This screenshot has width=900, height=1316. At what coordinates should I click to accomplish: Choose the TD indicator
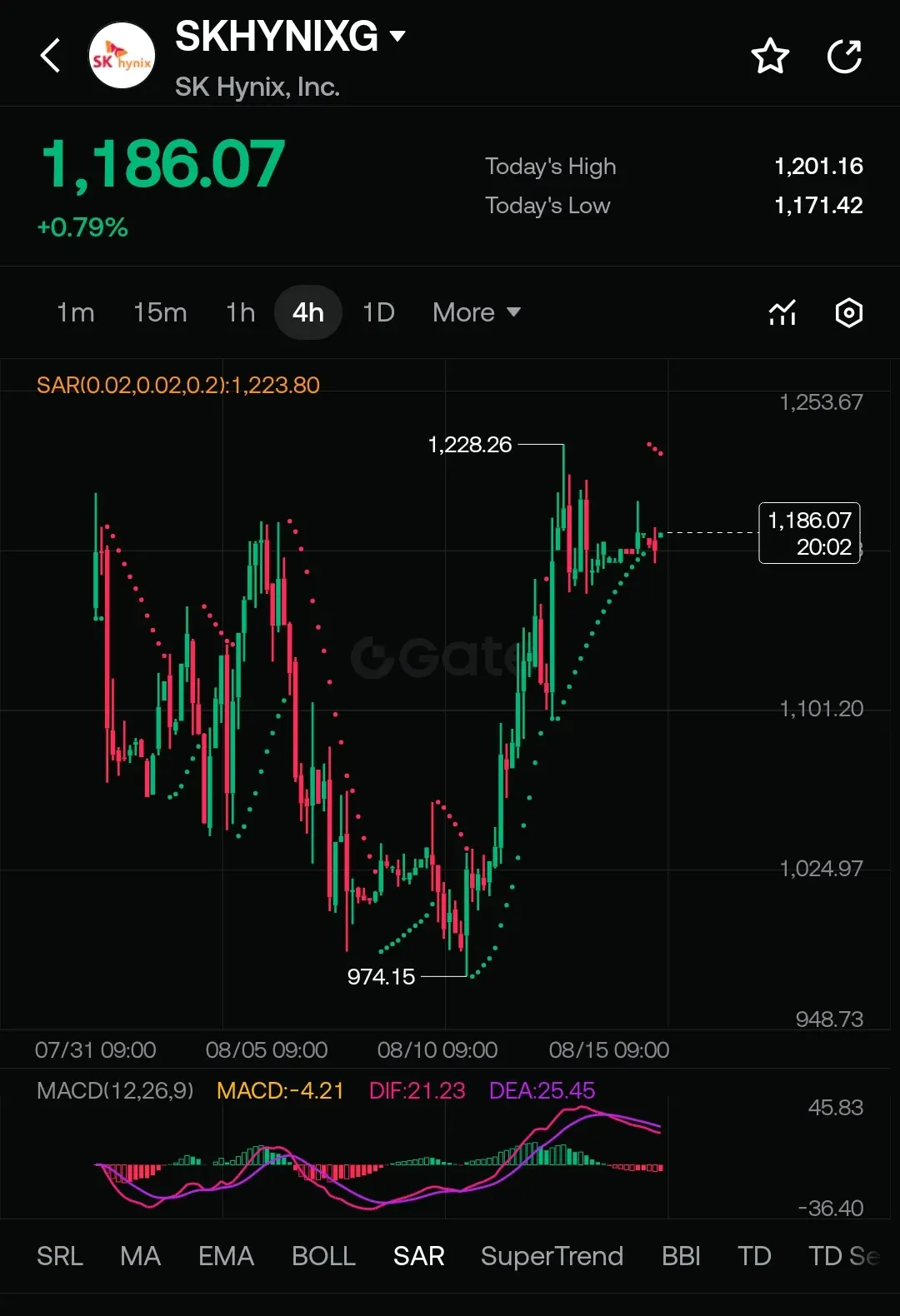click(x=754, y=1256)
